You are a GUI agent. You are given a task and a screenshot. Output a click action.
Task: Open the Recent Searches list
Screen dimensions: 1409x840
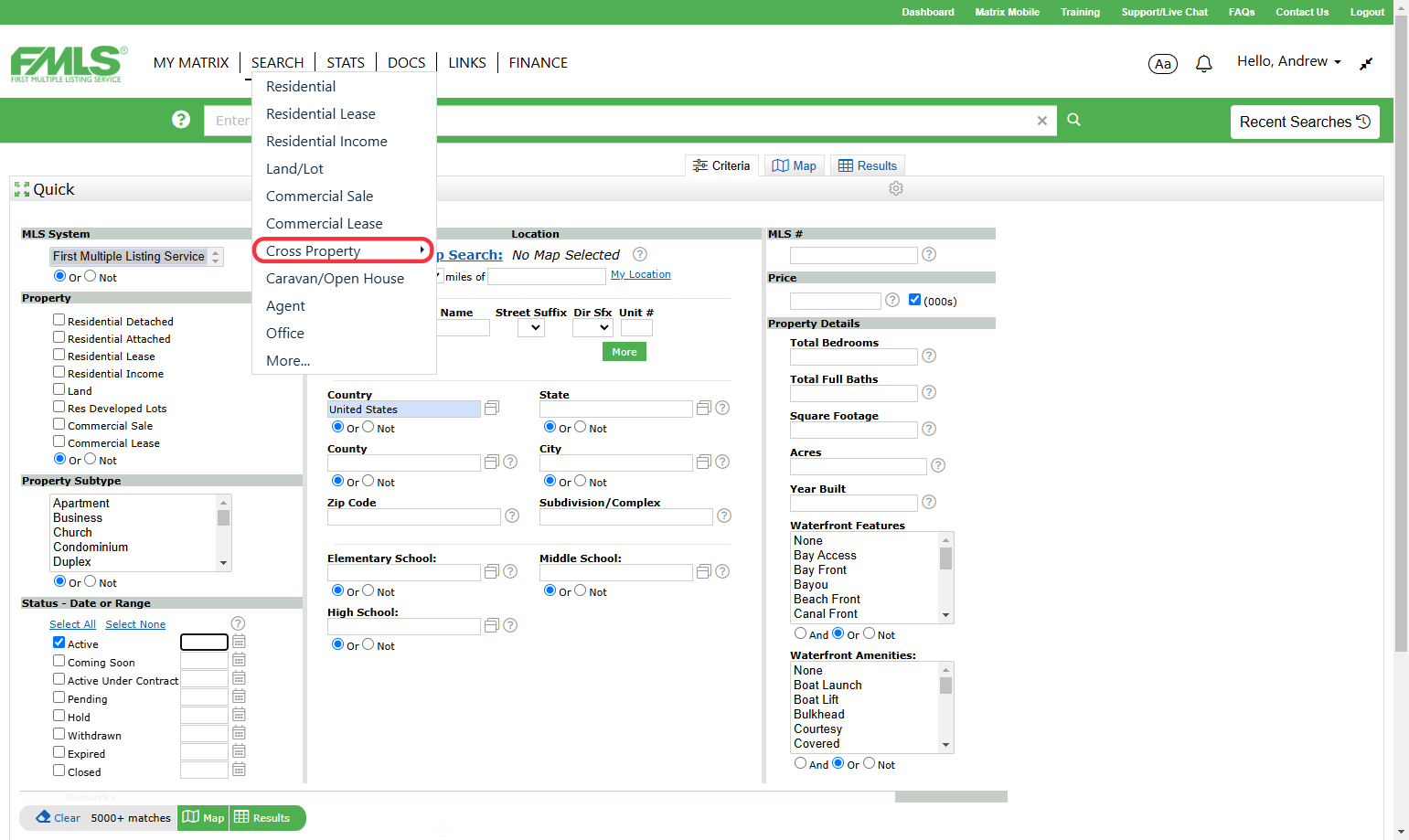(x=1305, y=122)
